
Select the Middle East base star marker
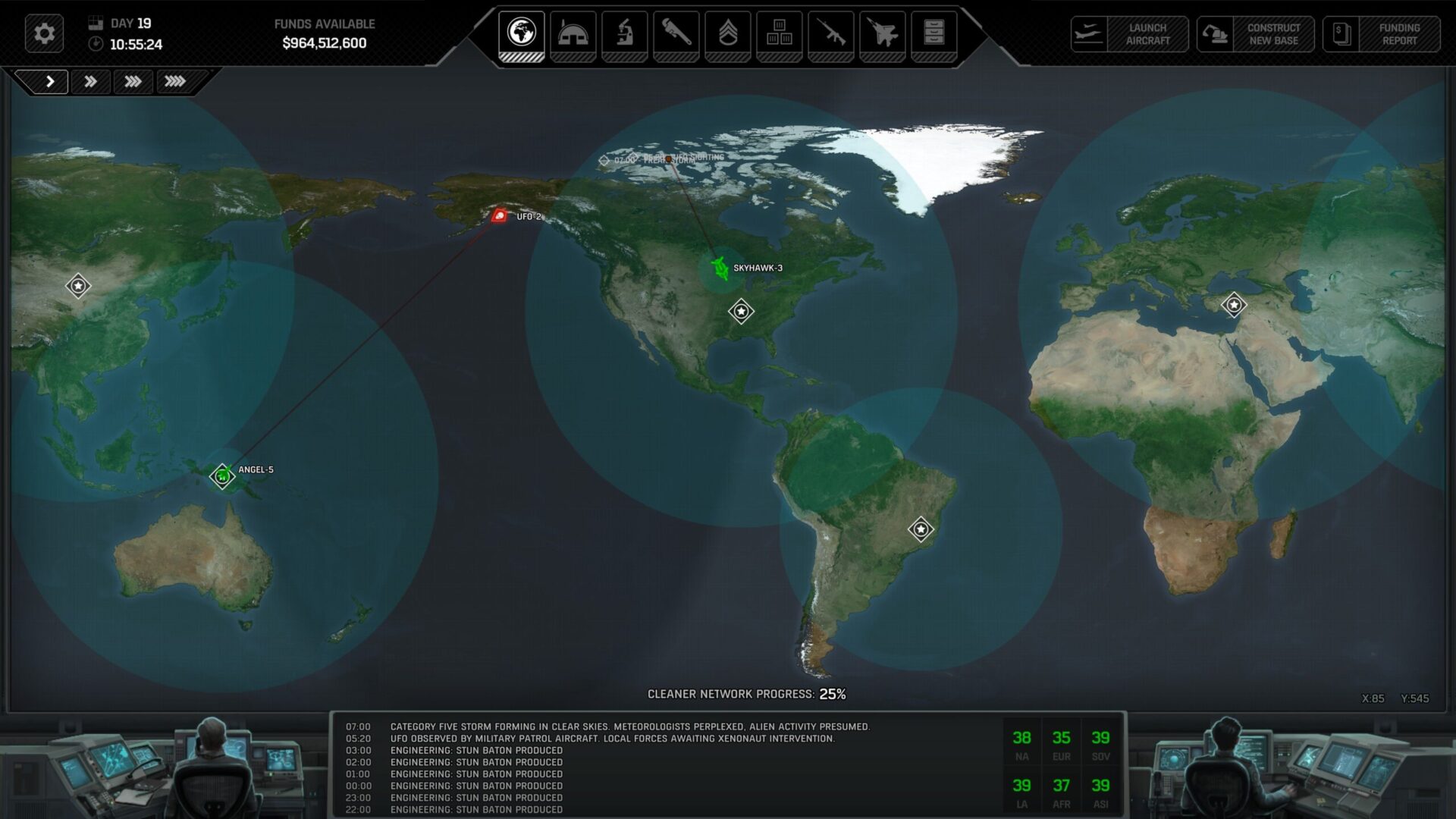tap(1234, 305)
